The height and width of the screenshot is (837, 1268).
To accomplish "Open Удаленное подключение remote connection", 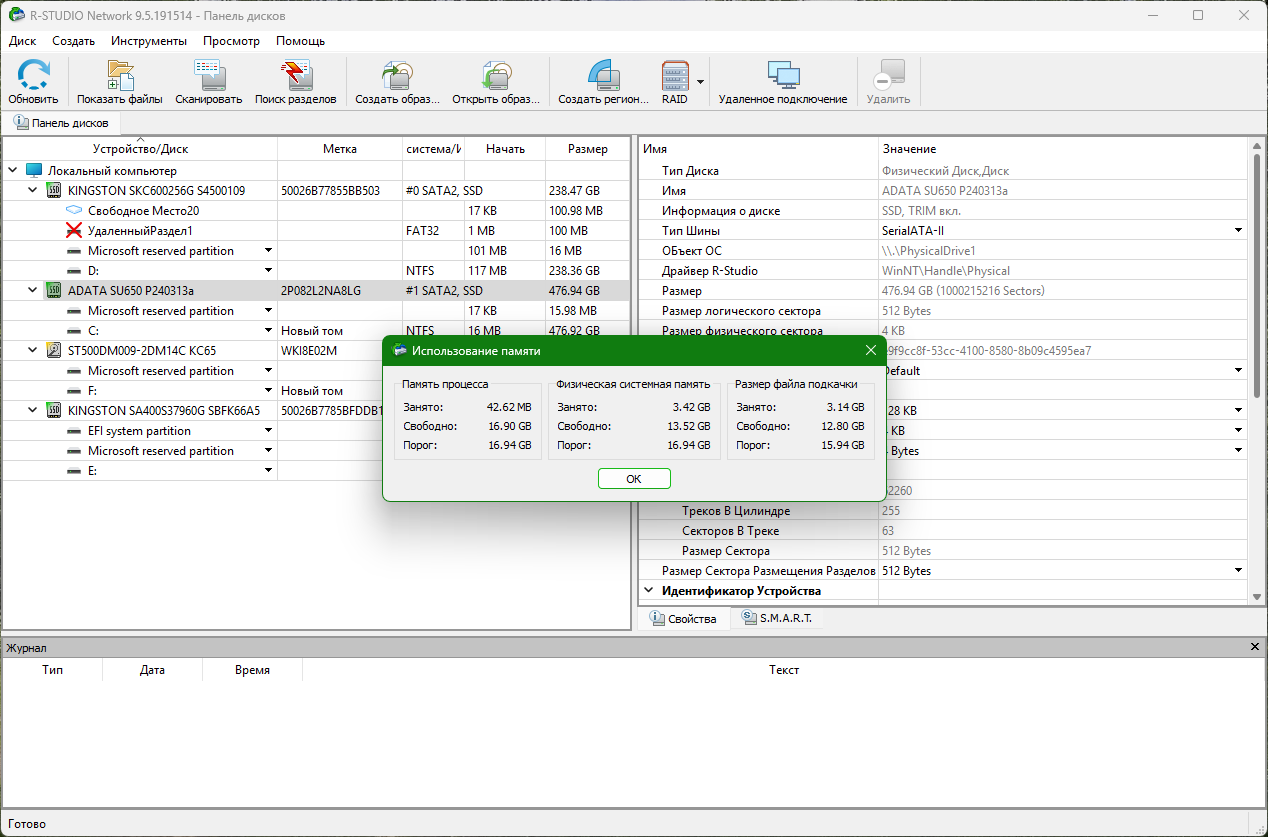I will click(x=782, y=81).
